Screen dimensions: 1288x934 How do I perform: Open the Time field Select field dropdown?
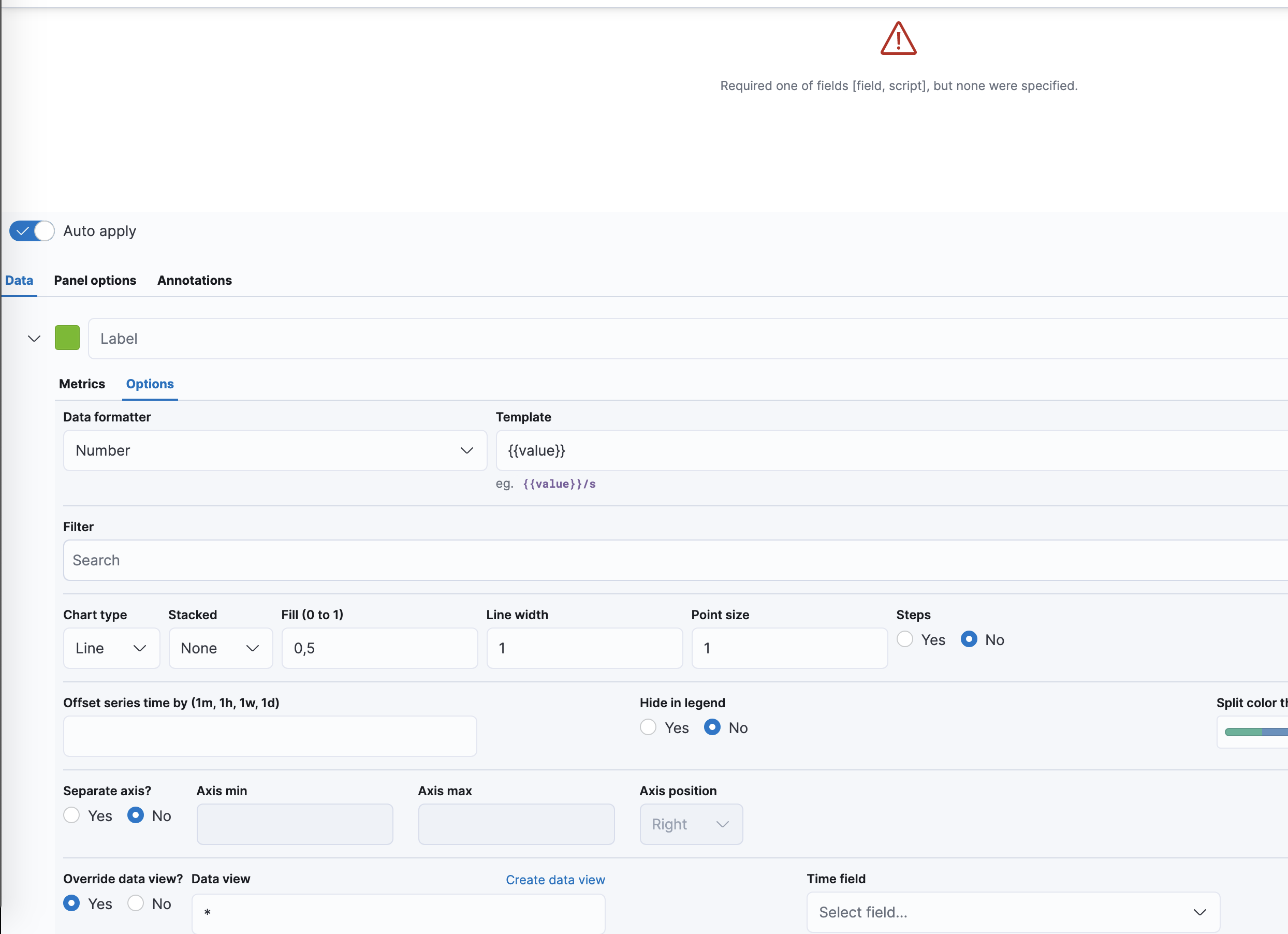(1013, 912)
